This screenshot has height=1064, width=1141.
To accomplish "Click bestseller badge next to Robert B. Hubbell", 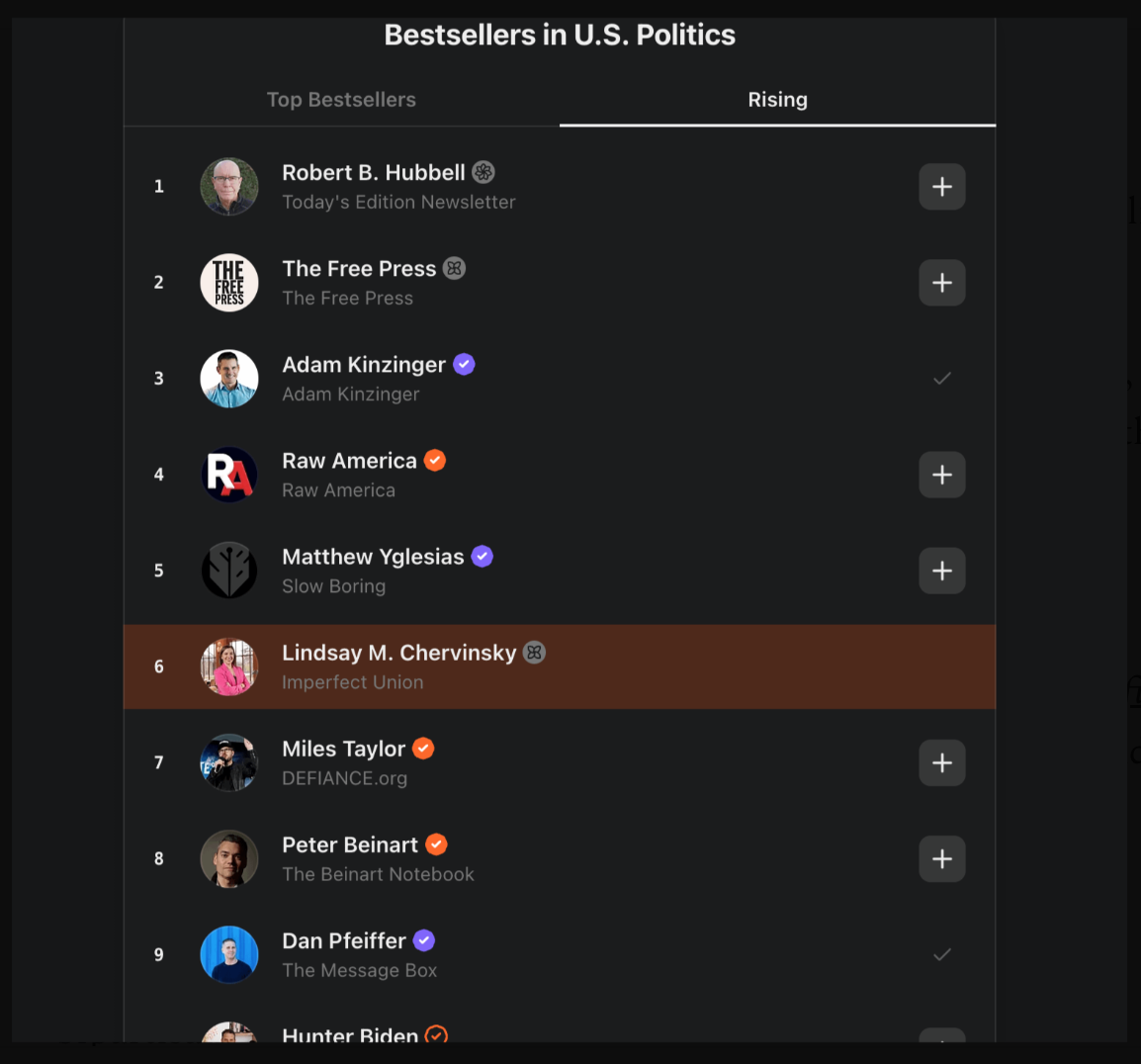I will coord(483,172).
